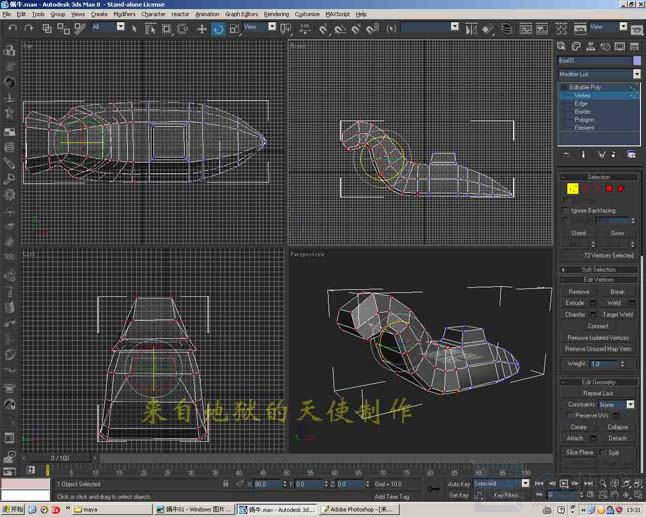646x517 pixels.
Task: Switch to Modify command panel tab
Action: (x=576, y=47)
